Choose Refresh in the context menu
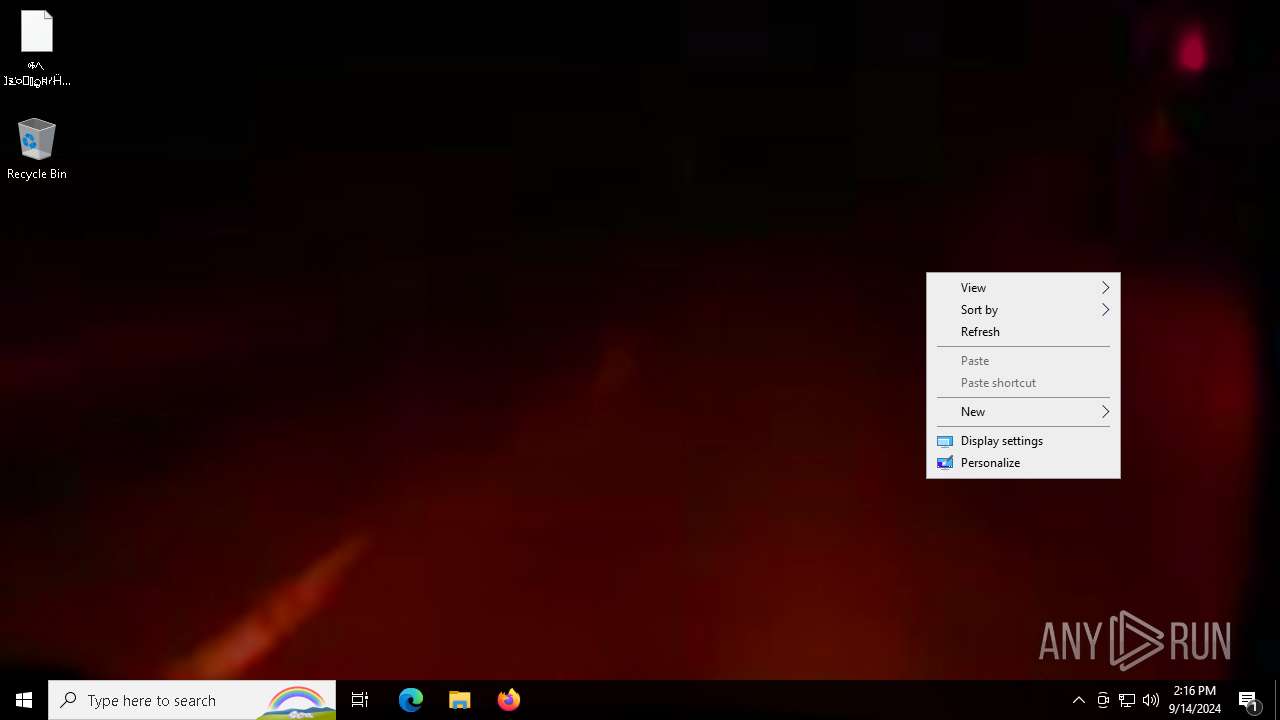The height and width of the screenshot is (720, 1280). 1023,332
